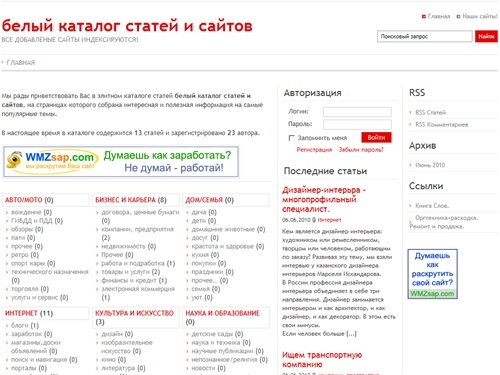Open the услуги и сервис subcategory

(x=35, y=297)
